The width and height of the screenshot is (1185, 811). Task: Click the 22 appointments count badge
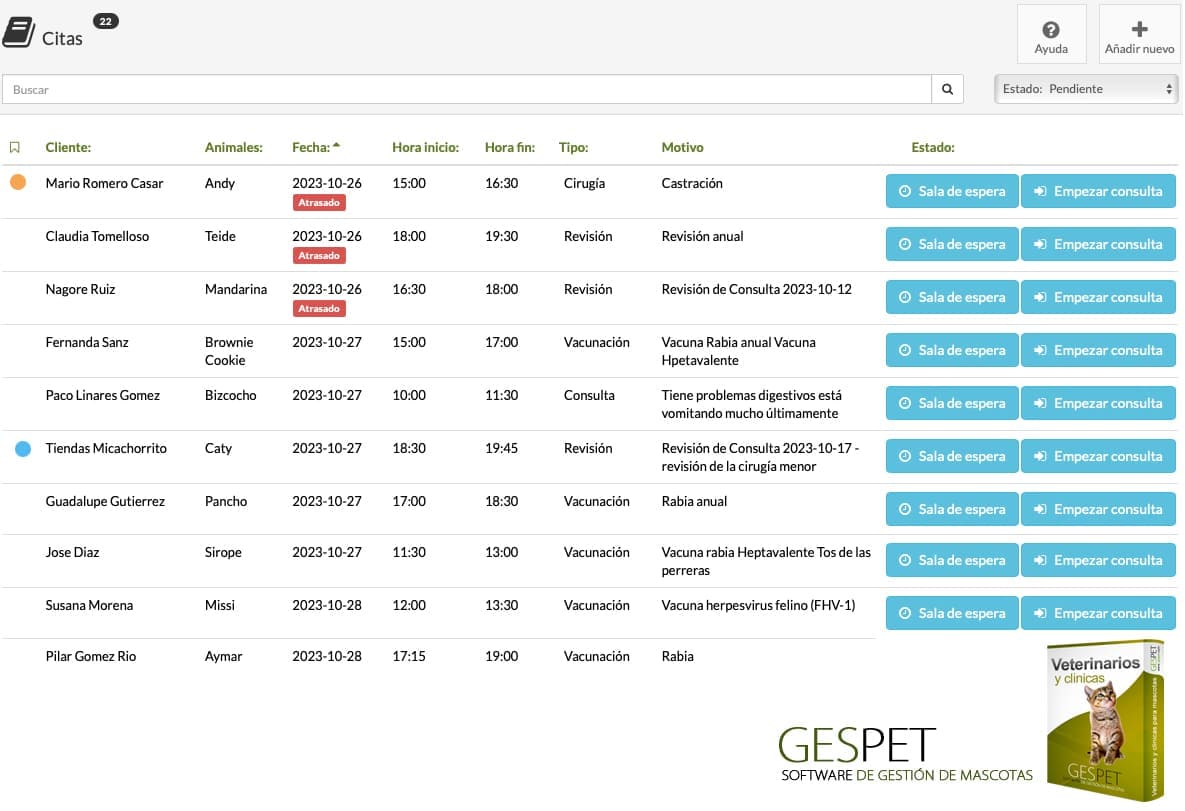coord(106,21)
